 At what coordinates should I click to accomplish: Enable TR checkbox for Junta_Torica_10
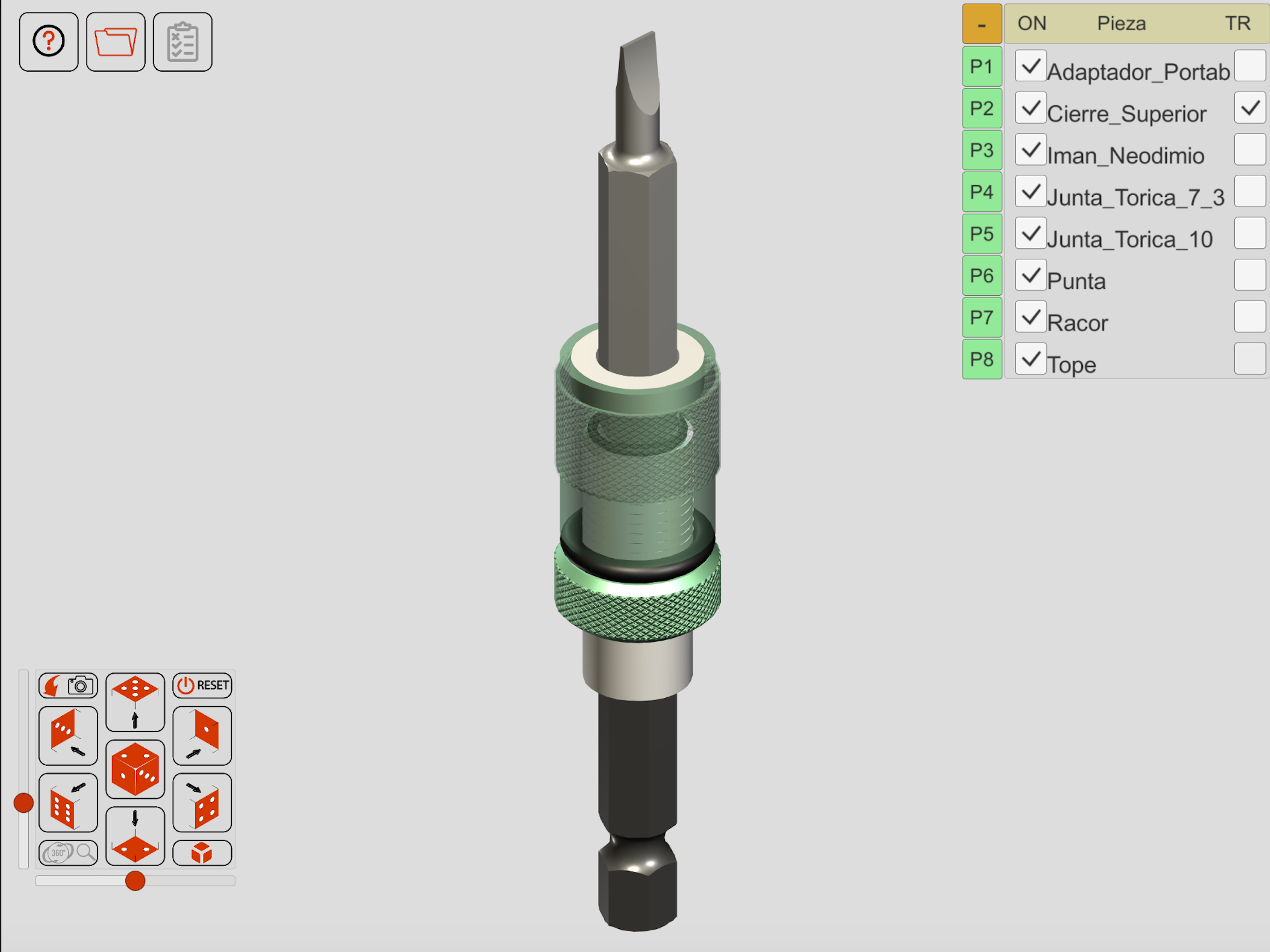pyautogui.click(x=1250, y=233)
